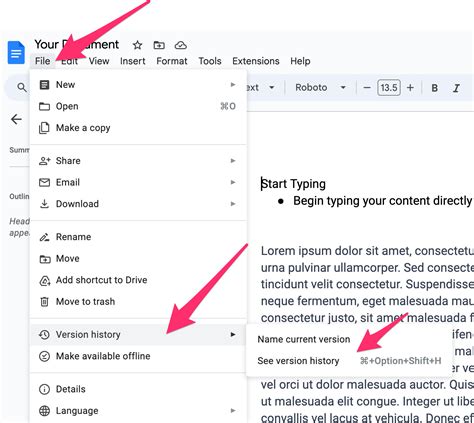The height and width of the screenshot is (423, 474).
Task: Open the File menu
Action: pyautogui.click(x=43, y=61)
